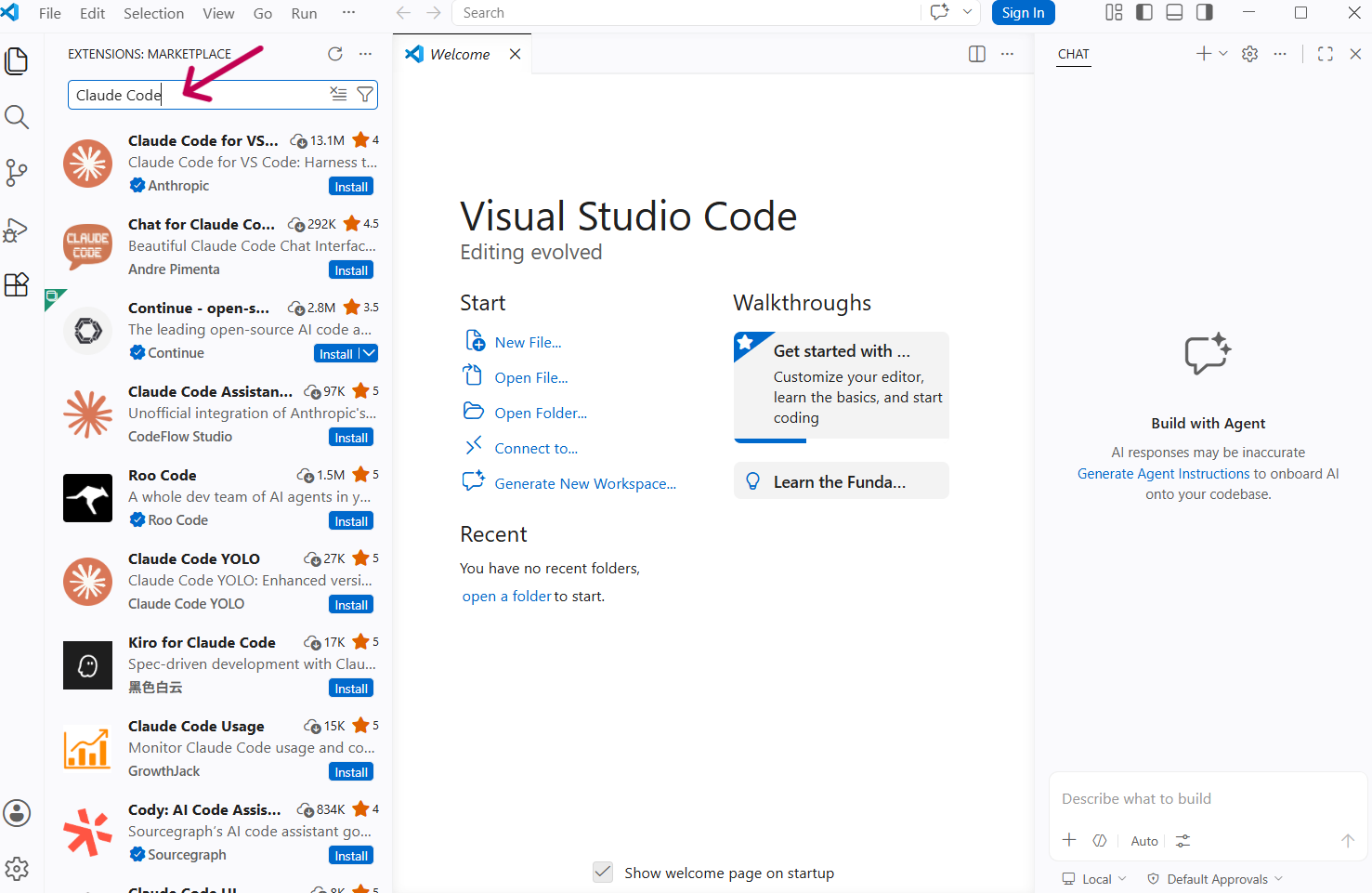Open the vscode-file-type icon in chat input
1372x893 pixels.
click(1100, 840)
